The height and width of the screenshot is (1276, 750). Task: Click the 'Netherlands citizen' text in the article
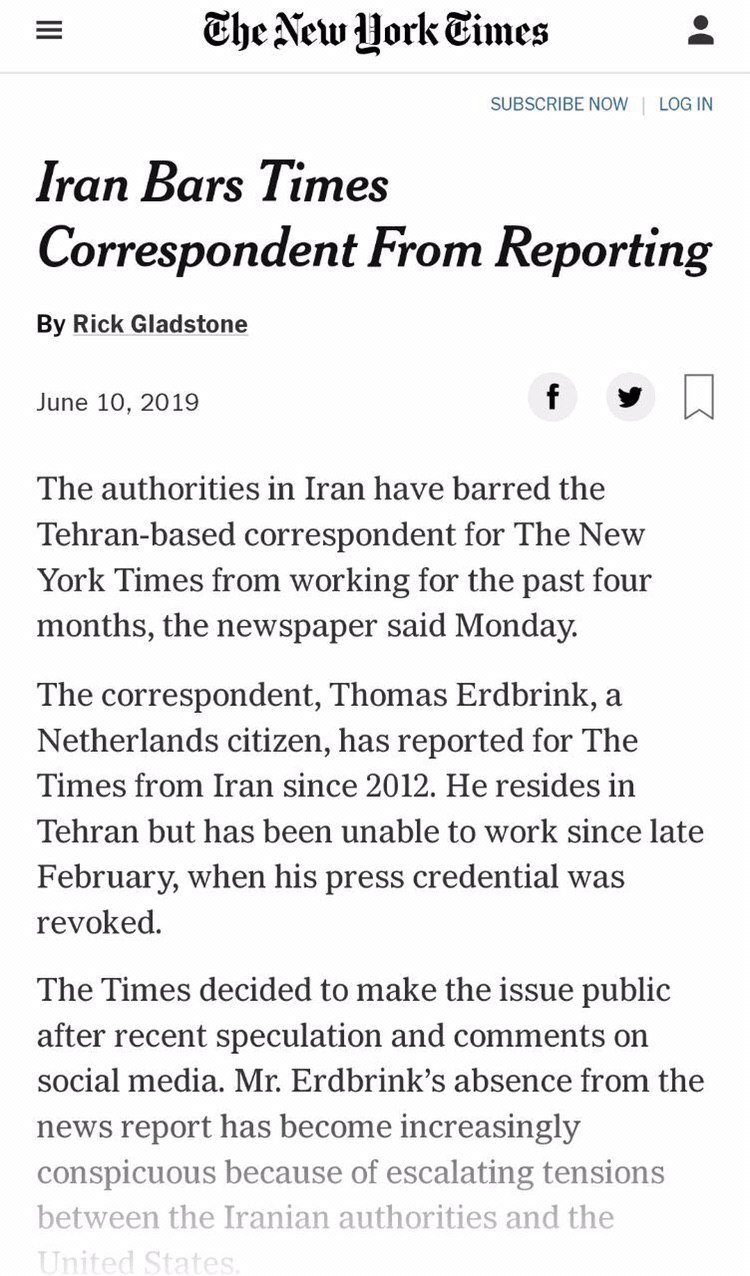point(181,741)
